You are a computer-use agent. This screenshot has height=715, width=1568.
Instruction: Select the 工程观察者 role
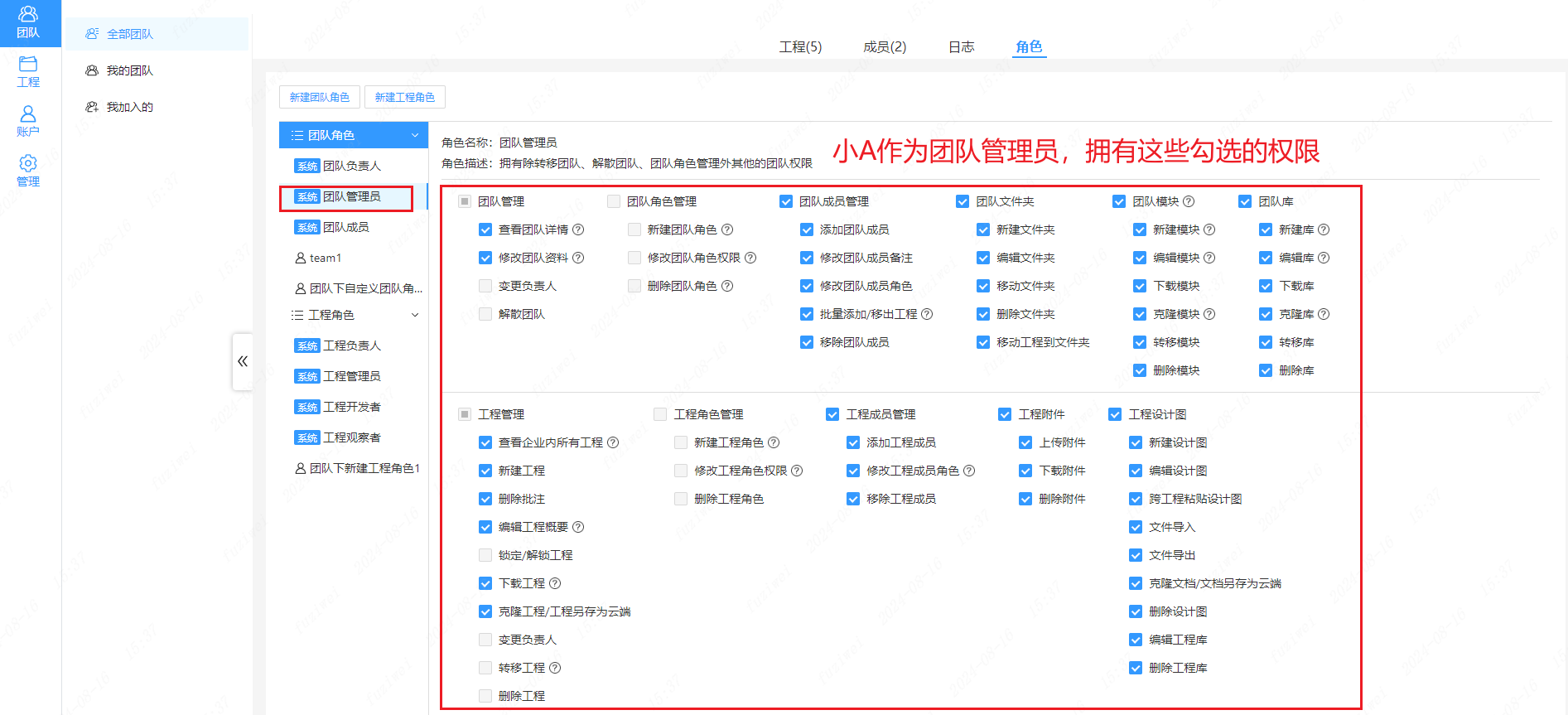coord(353,437)
